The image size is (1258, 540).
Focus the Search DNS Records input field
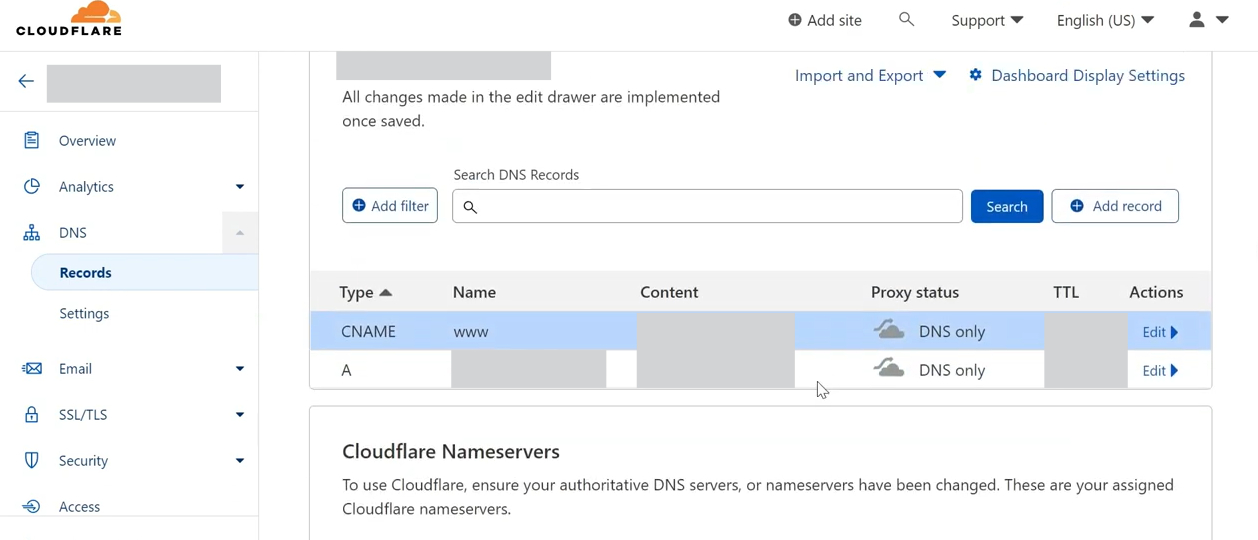point(707,206)
